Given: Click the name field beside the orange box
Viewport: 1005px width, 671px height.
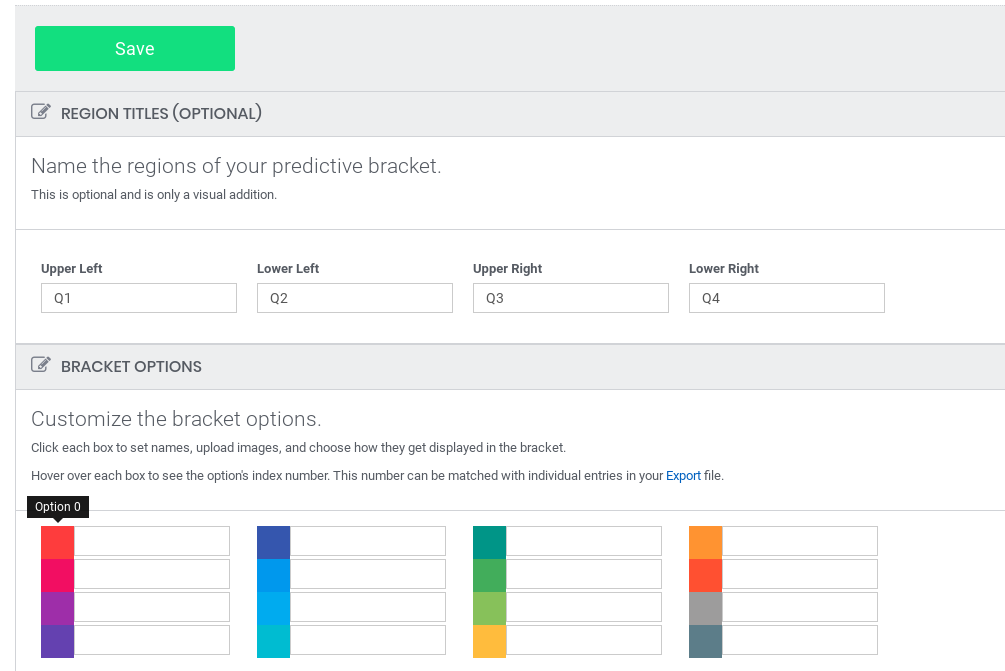Looking at the screenshot, I should point(800,542).
